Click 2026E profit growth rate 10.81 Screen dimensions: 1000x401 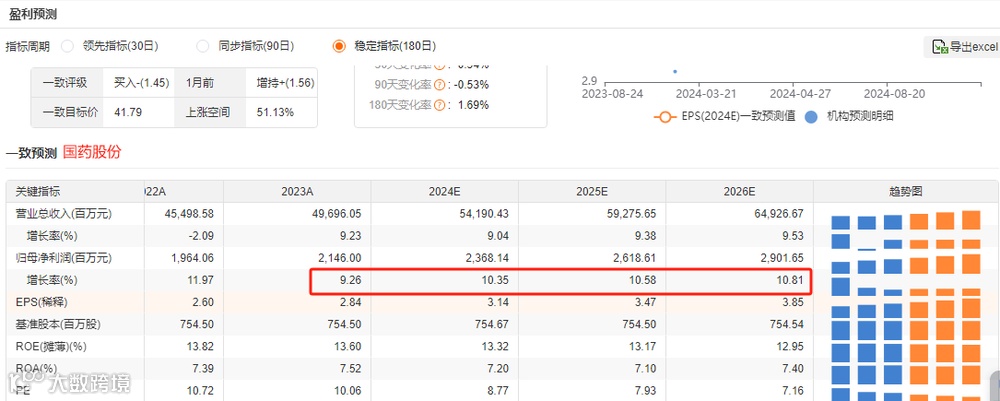pyautogui.click(x=791, y=281)
